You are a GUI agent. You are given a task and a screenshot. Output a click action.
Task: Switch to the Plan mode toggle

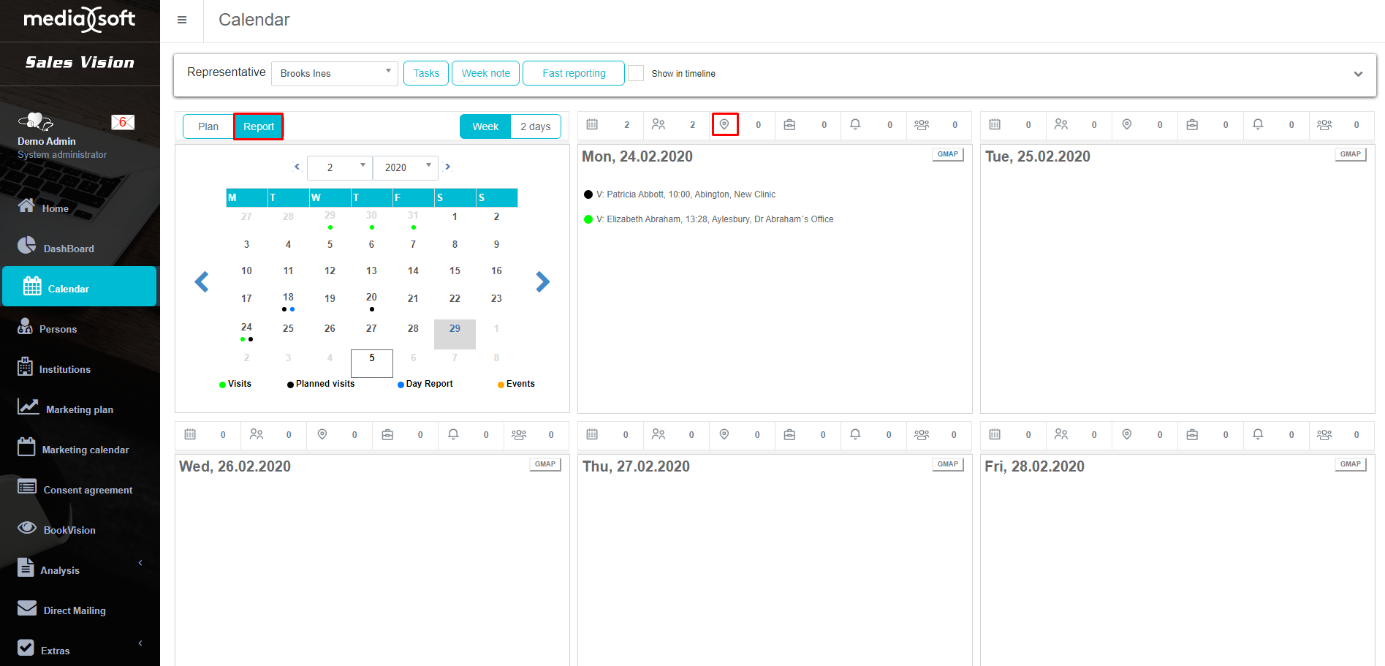pyautogui.click(x=208, y=126)
